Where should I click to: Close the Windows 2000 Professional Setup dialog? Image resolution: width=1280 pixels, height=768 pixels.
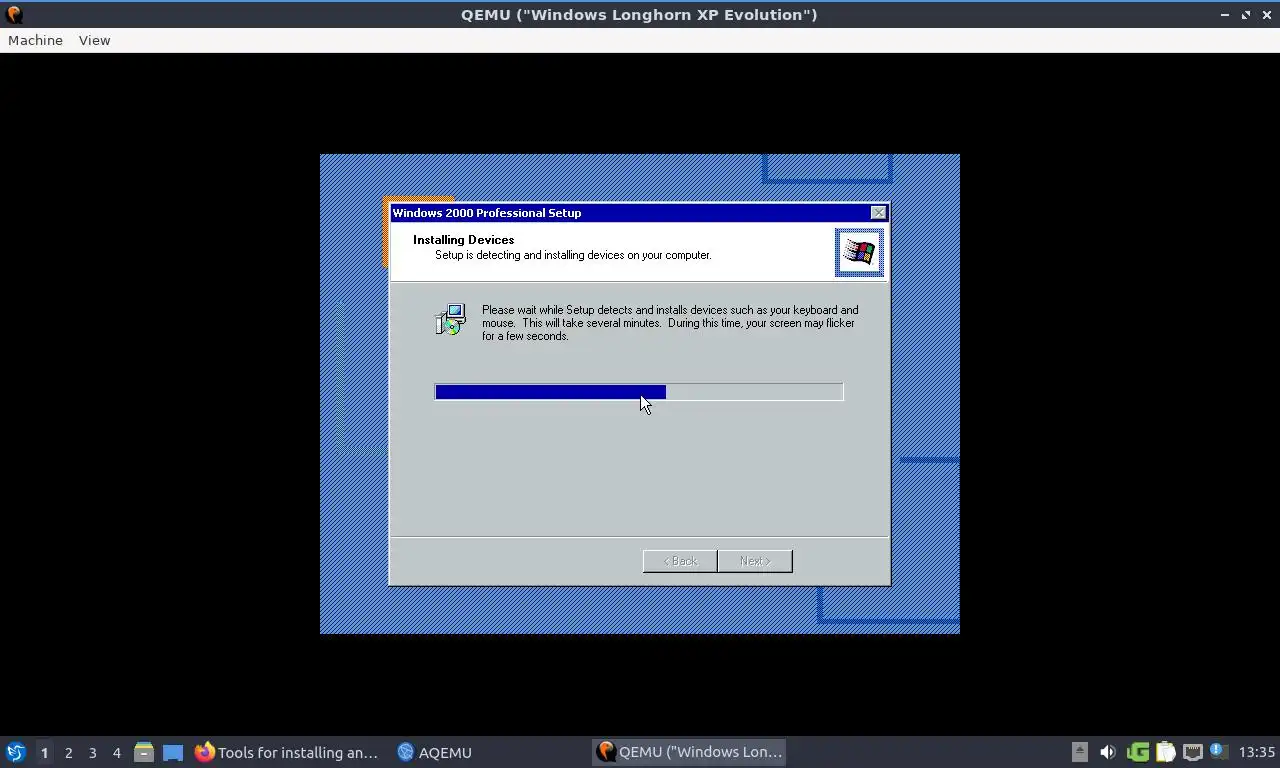(x=878, y=213)
